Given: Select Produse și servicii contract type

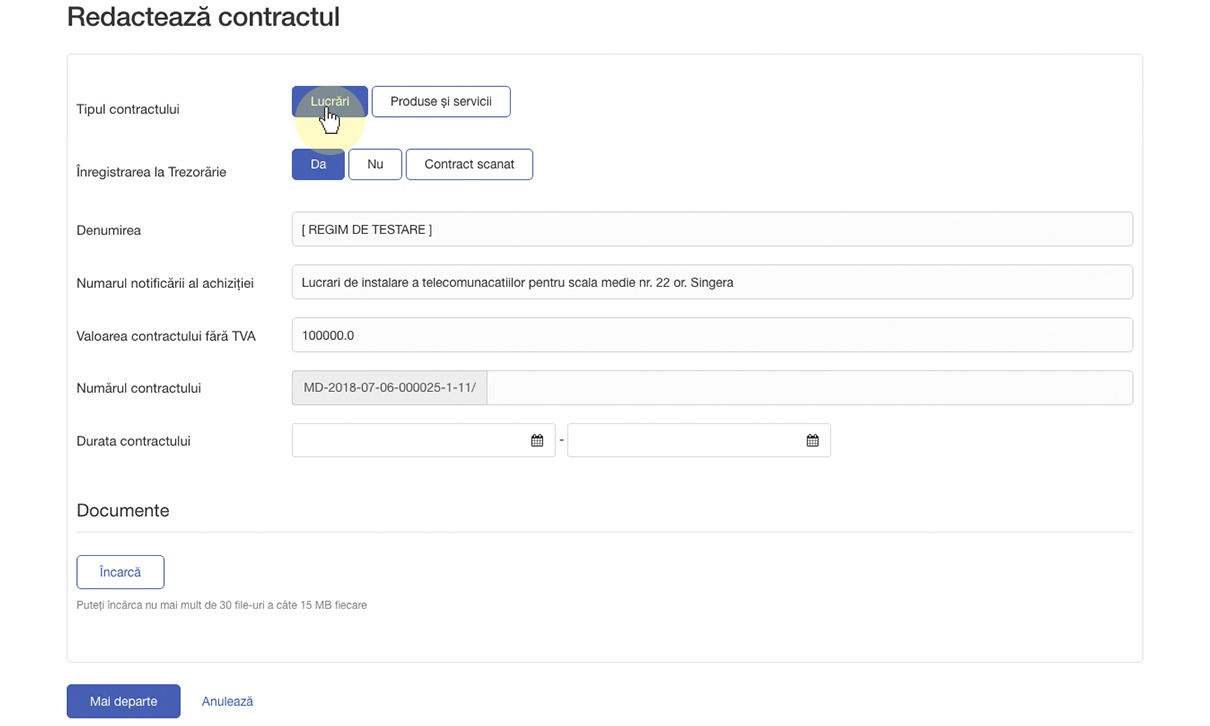Looking at the screenshot, I should click(441, 102).
